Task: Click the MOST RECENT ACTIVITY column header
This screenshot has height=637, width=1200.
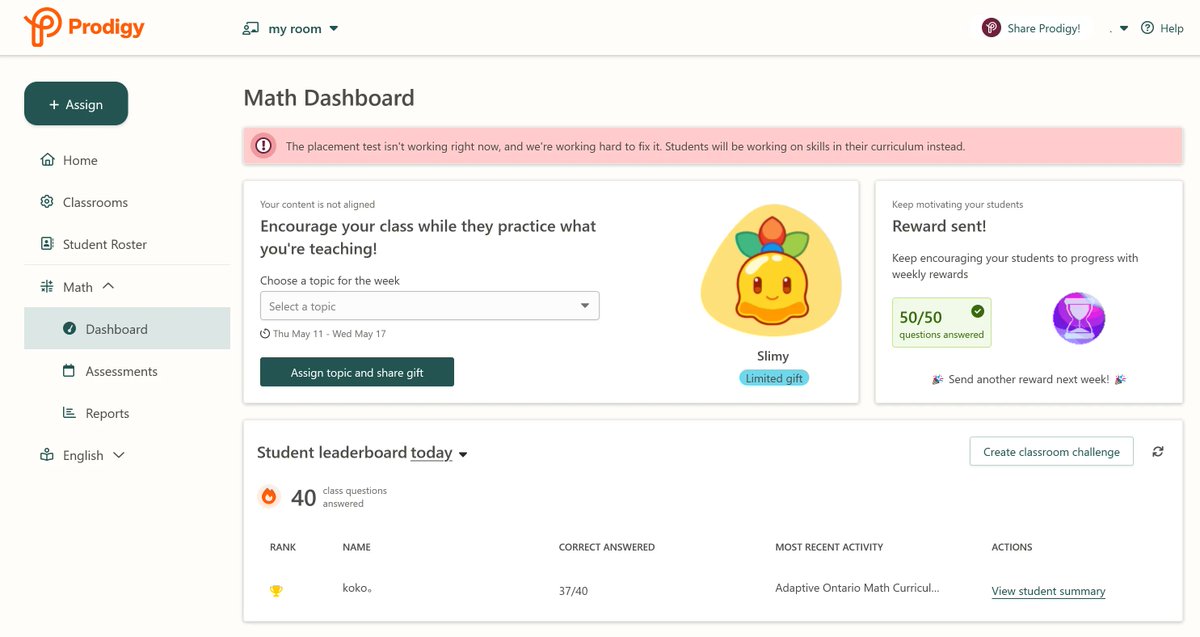Action: [x=829, y=547]
